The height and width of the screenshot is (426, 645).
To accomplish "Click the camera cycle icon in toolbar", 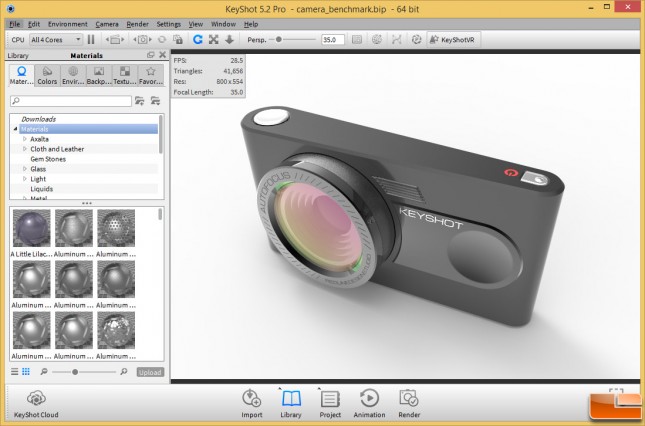I will tap(142, 39).
